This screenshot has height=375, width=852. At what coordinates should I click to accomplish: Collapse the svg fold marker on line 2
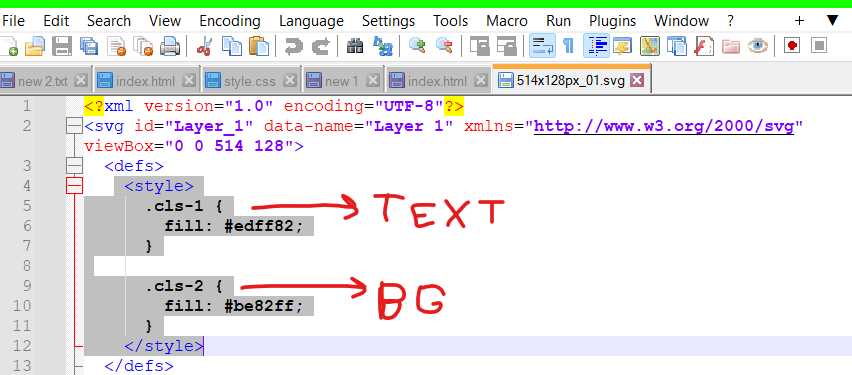74,127
